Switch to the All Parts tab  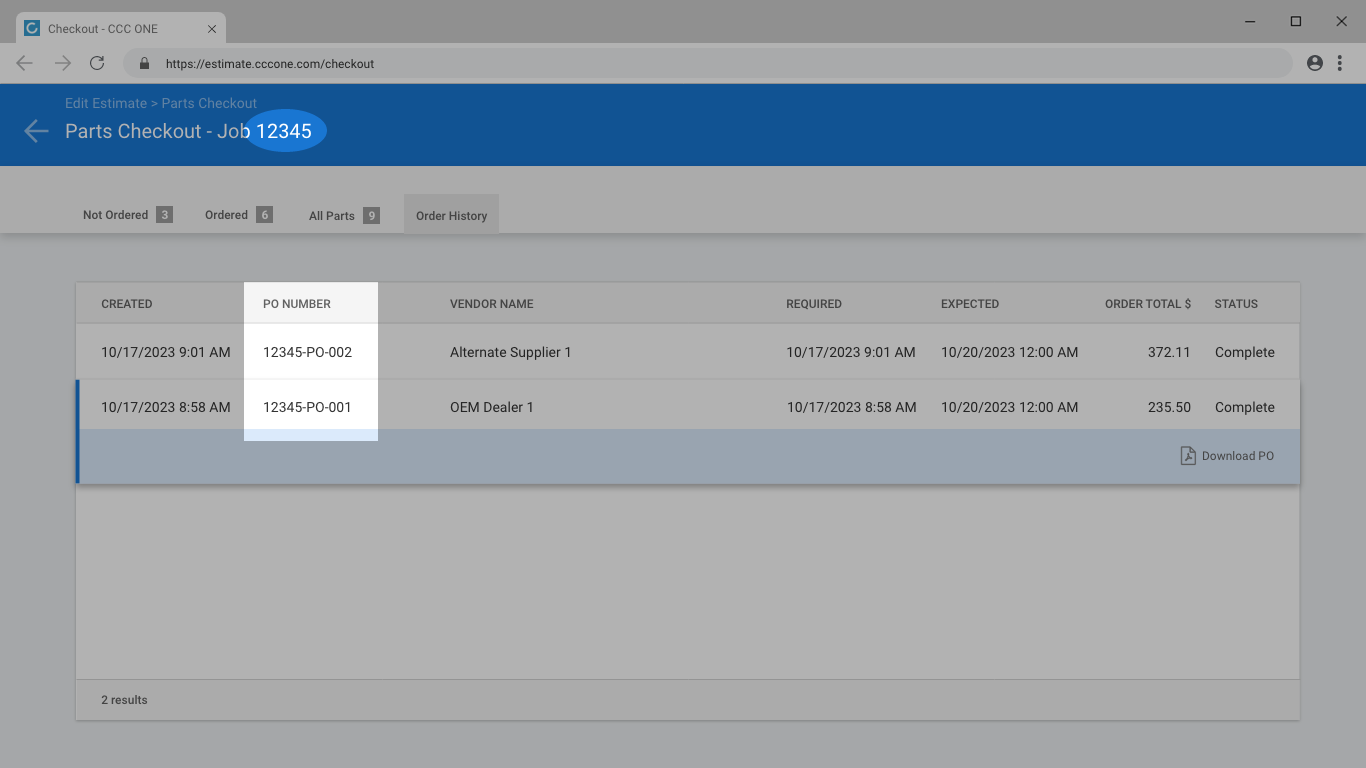coord(344,215)
